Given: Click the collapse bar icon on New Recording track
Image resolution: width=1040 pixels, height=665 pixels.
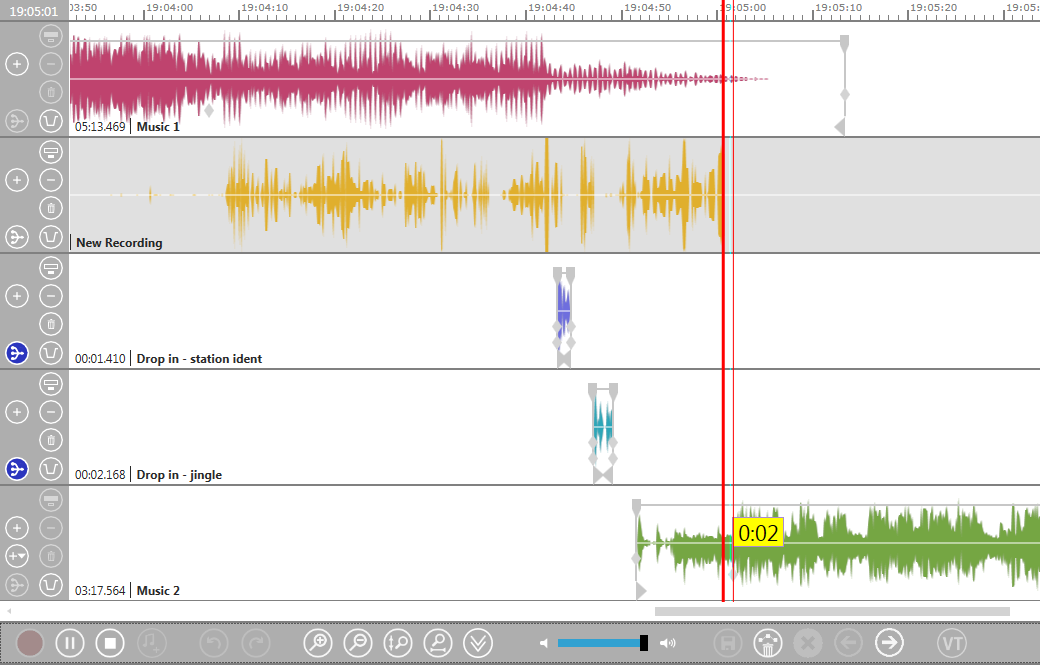Looking at the screenshot, I should pyautogui.click(x=51, y=152).
